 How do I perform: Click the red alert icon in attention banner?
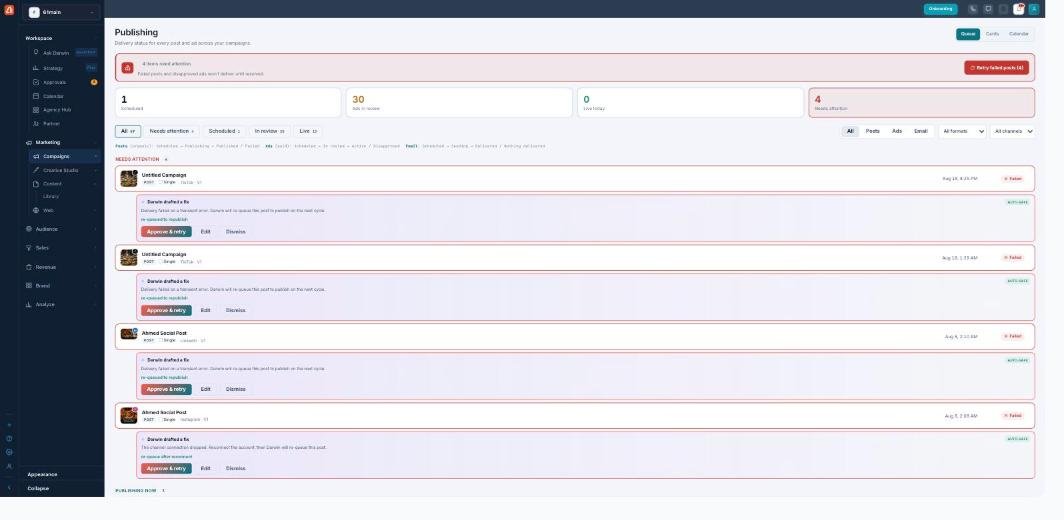click(128, 68)
